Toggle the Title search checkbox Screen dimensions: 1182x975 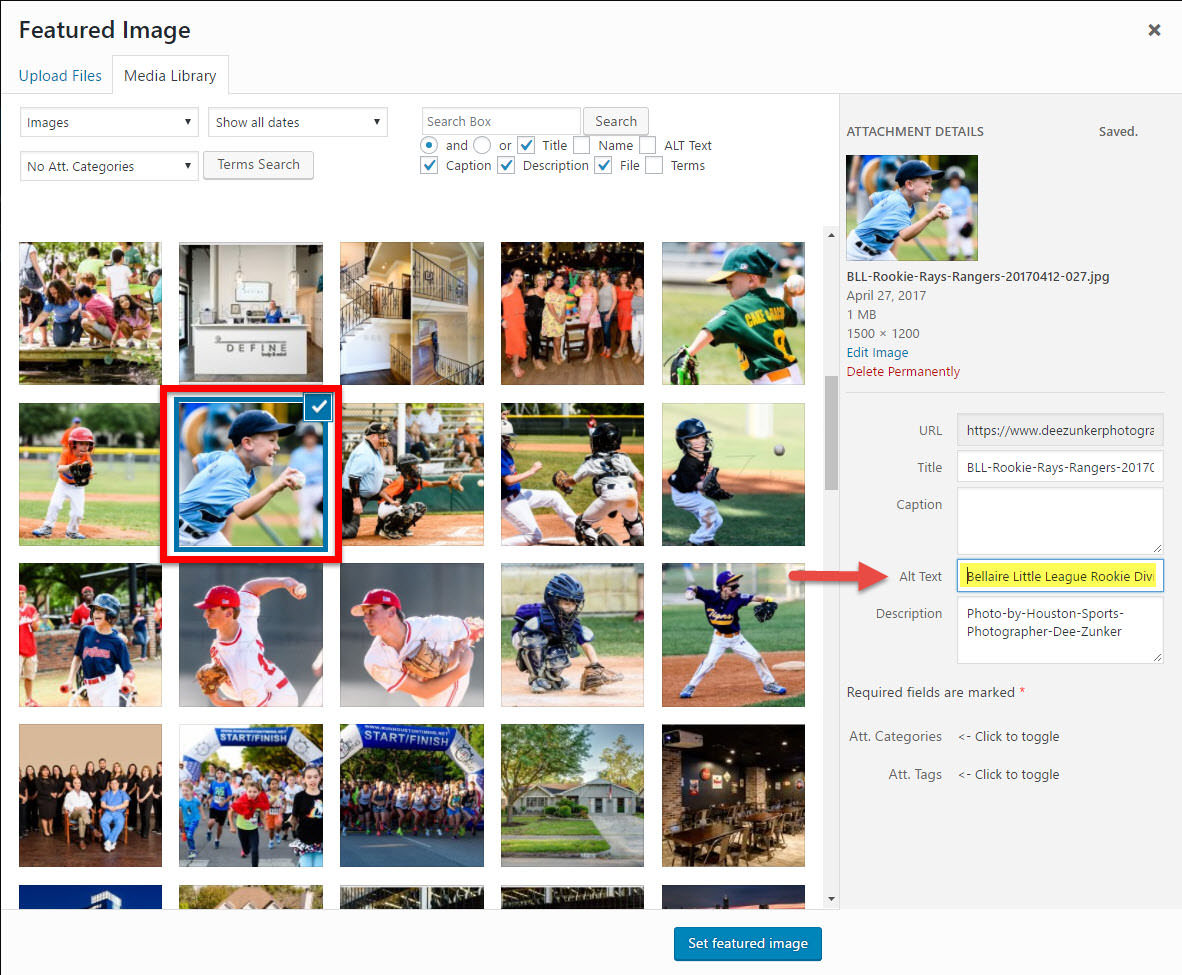(x=526, y=145)
